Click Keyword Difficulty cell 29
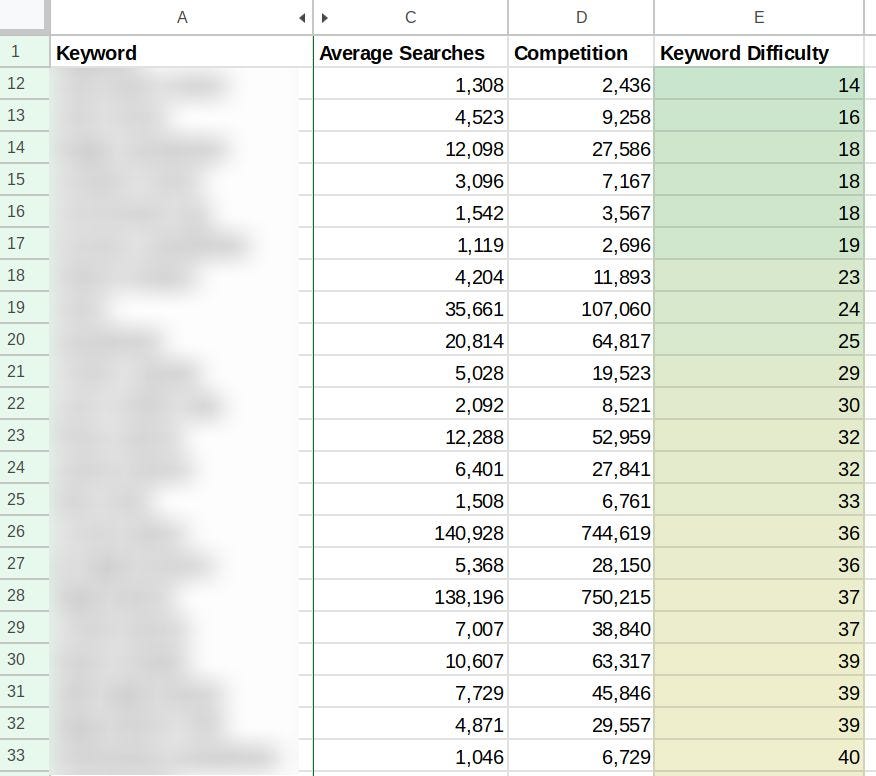Screen dimensions: 876x776 tap(759, 372)
